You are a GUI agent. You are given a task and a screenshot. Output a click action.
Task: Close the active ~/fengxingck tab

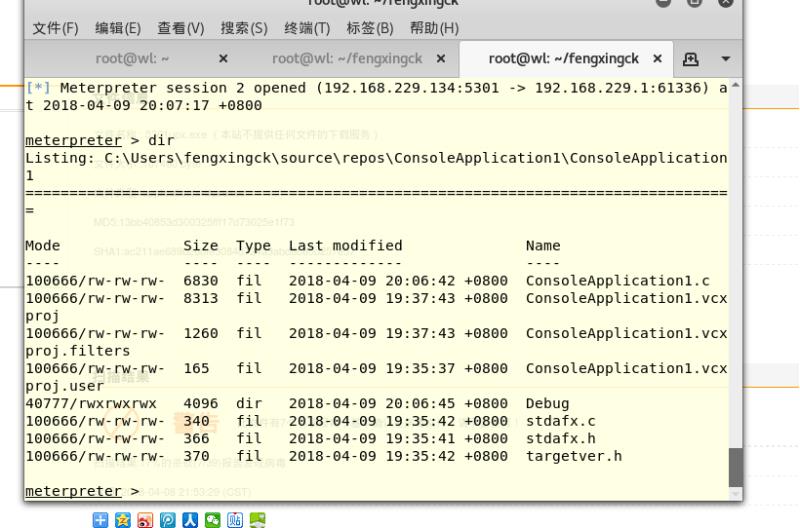658,59
